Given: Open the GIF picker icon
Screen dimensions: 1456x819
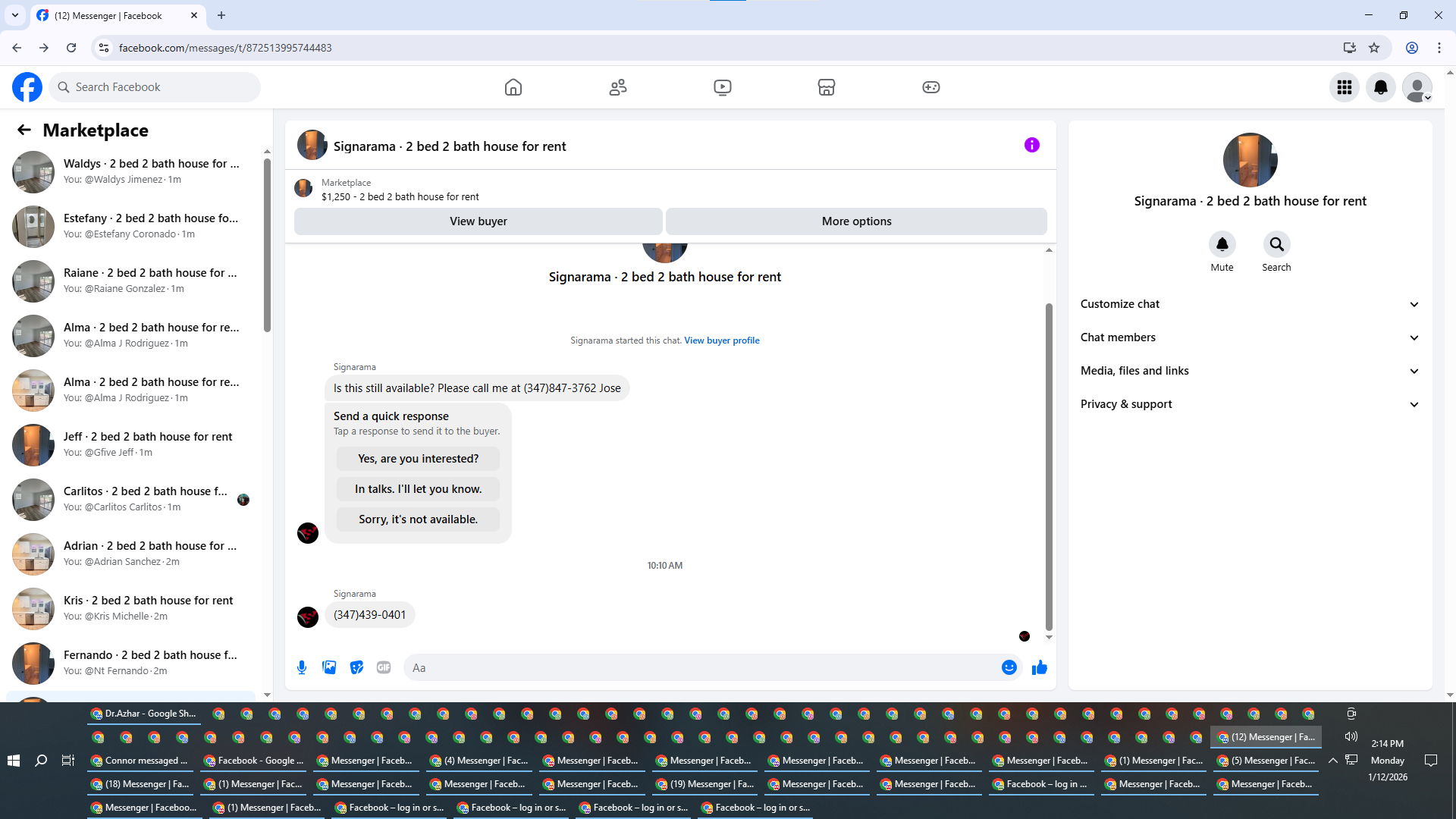Looking at the screenshot, I should click(x=384, y=667).
